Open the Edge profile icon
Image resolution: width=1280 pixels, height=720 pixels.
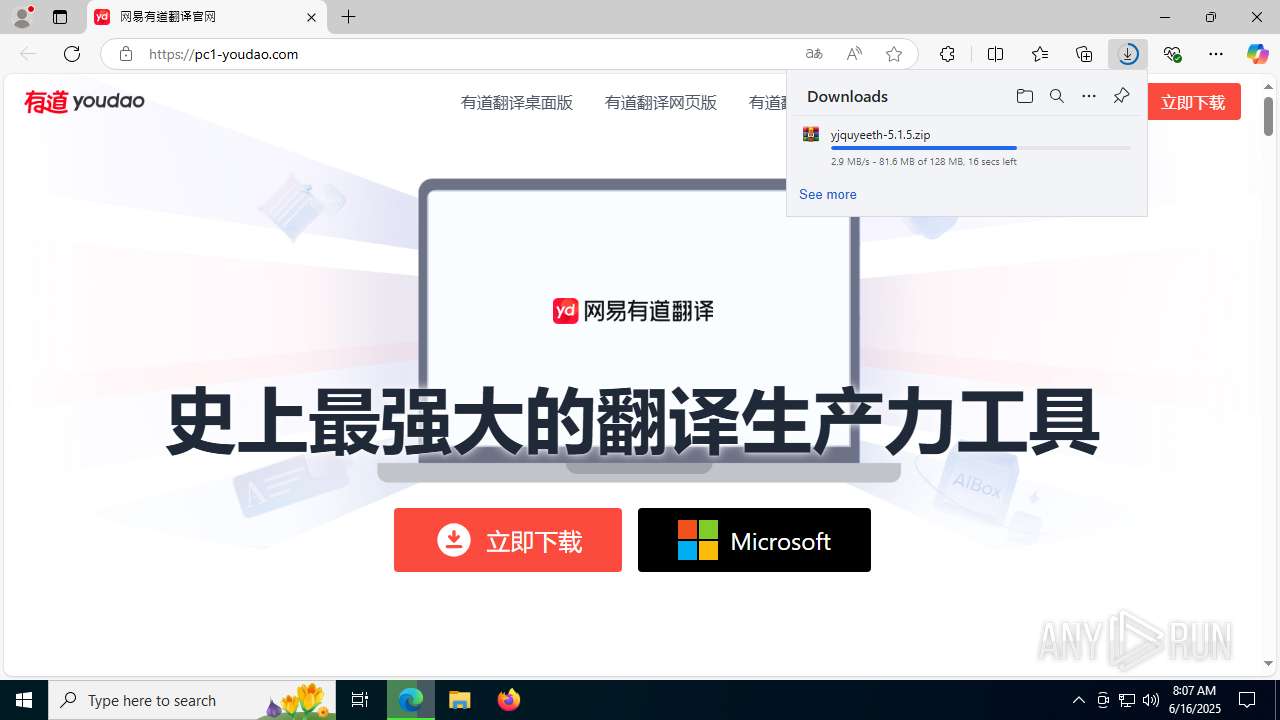[x=22, y=17]
